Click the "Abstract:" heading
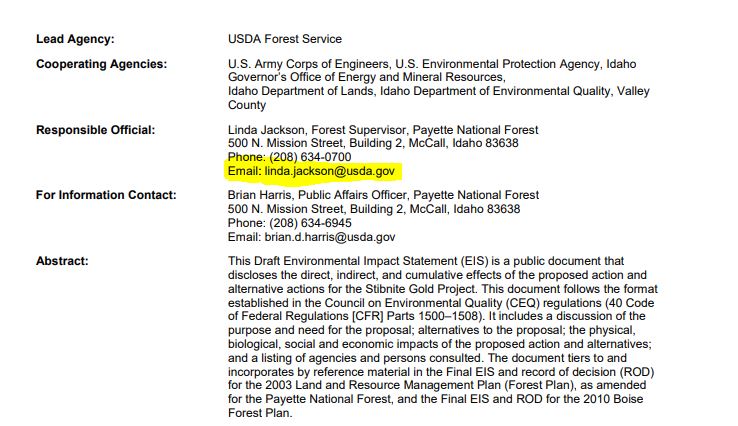 point(62,261)
